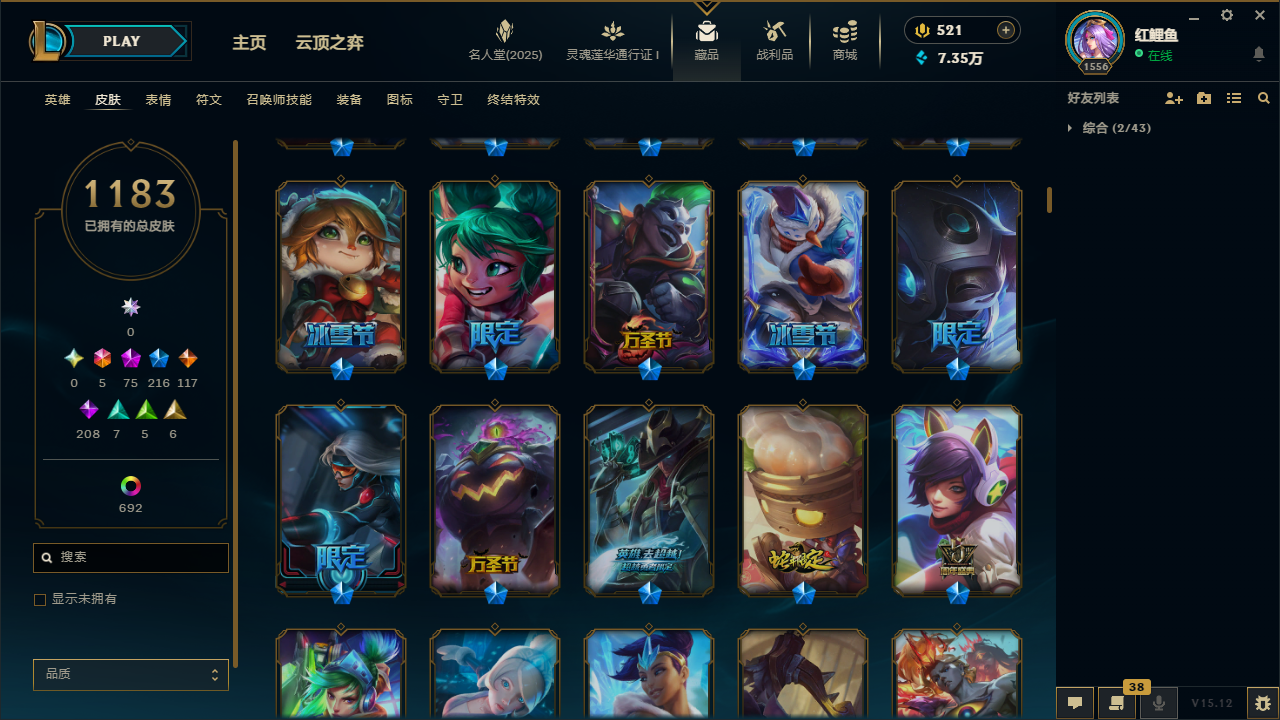Switch to the 表情 tab

(158, 100)
